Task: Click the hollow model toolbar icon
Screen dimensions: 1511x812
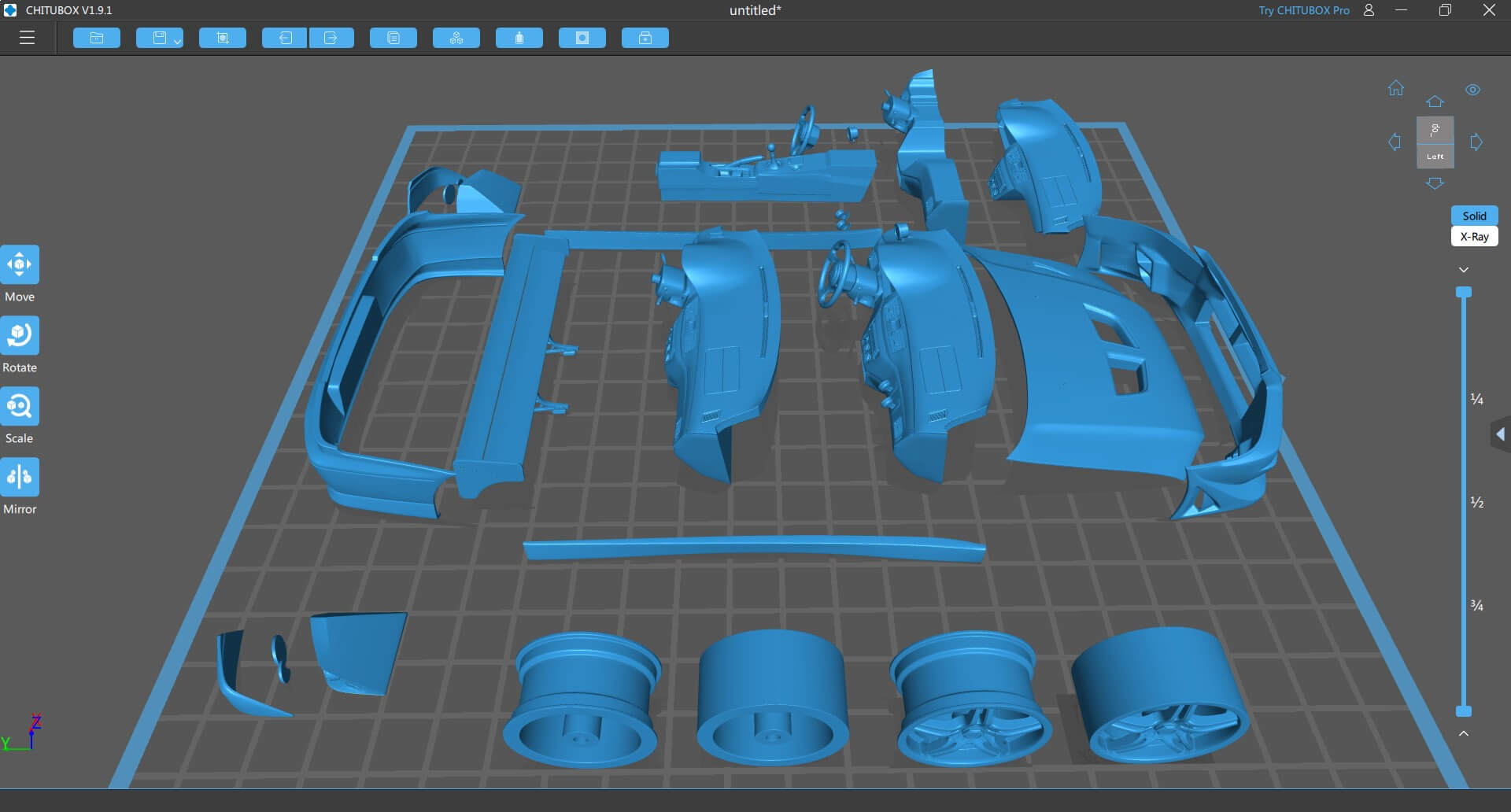Action: pyautogui.click(x=519, y=38)
